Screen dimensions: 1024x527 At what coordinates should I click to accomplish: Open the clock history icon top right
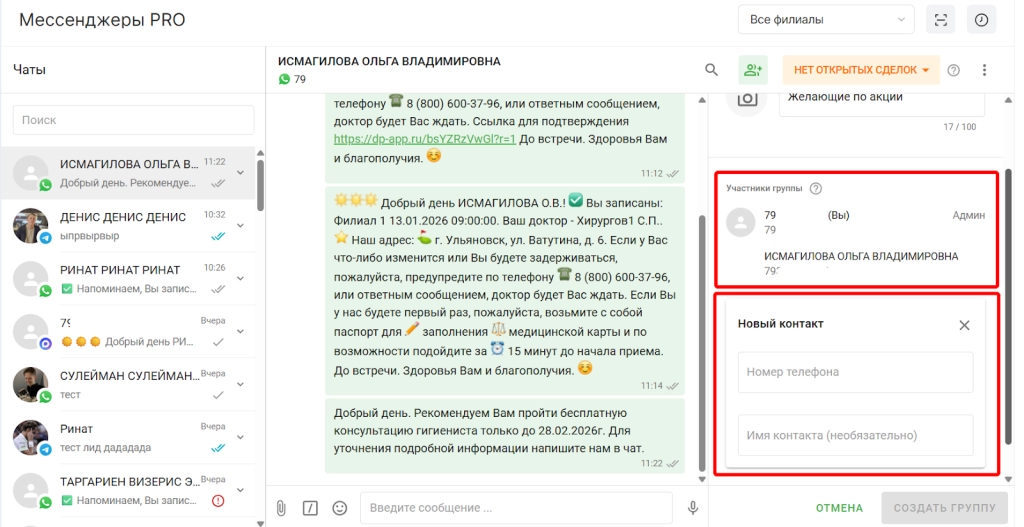tap(981, 20)
